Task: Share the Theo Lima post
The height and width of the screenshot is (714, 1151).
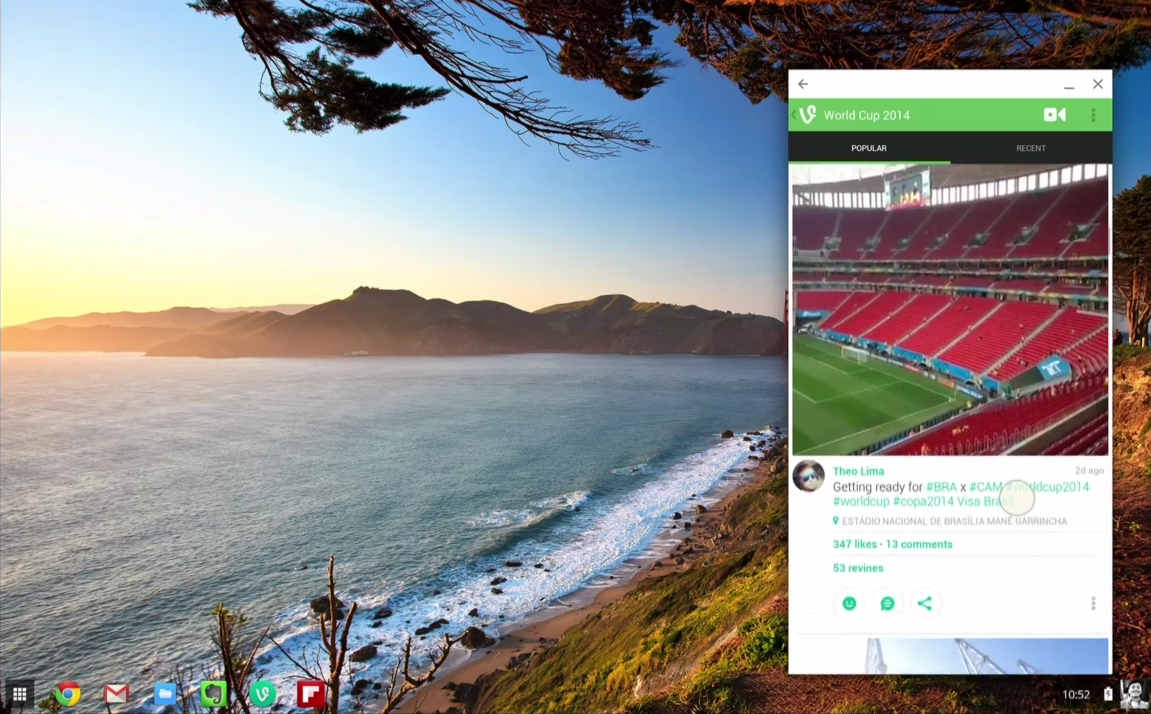Action: (925, 603)
